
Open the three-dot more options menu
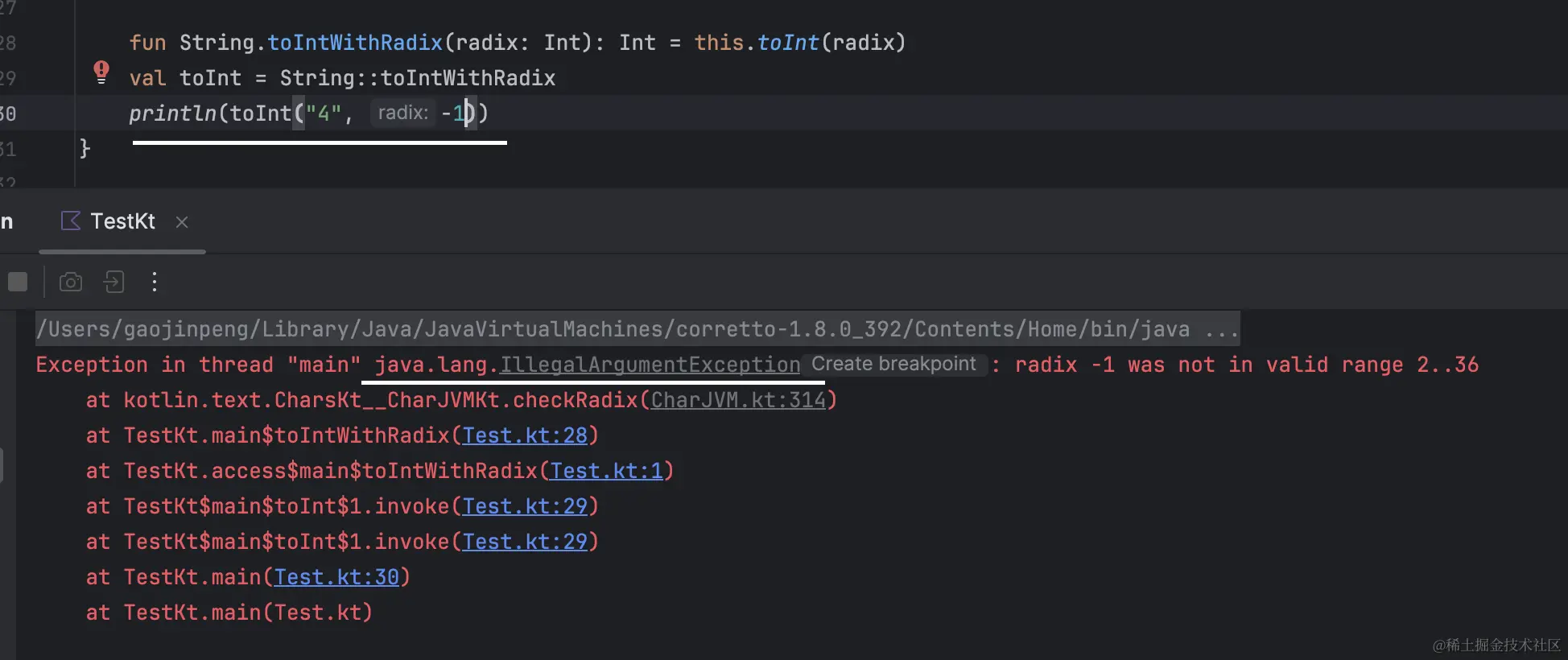155,282
